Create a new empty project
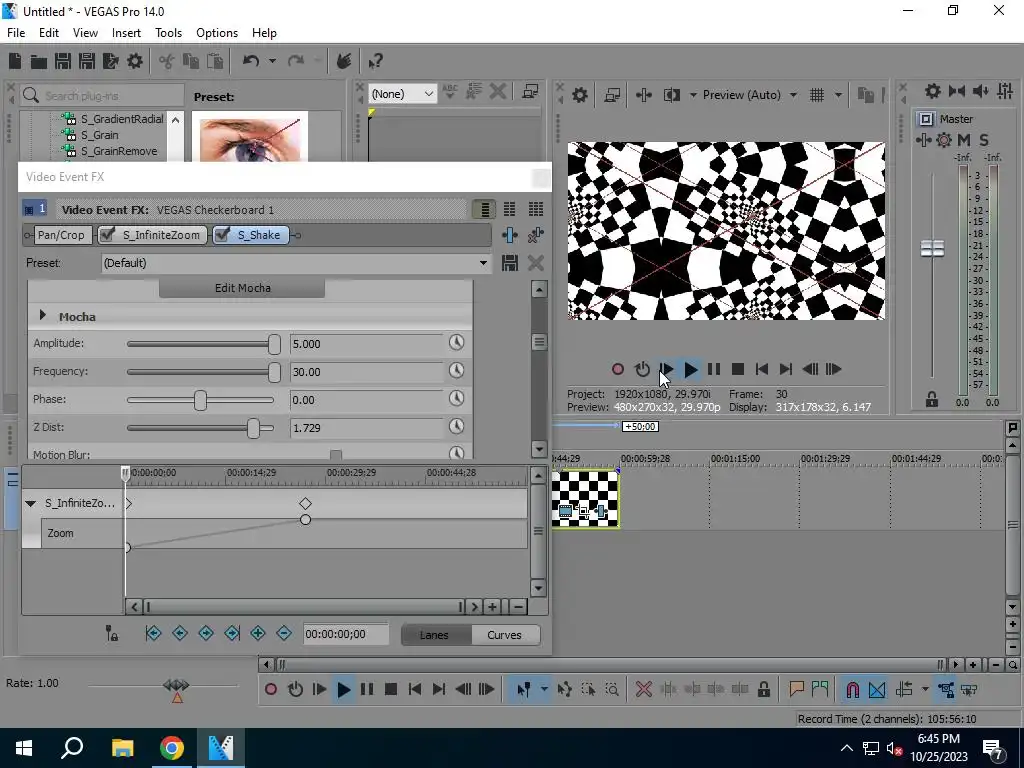Image resolution: width=1024 pixels, height=768 pixels. point(15,61)
